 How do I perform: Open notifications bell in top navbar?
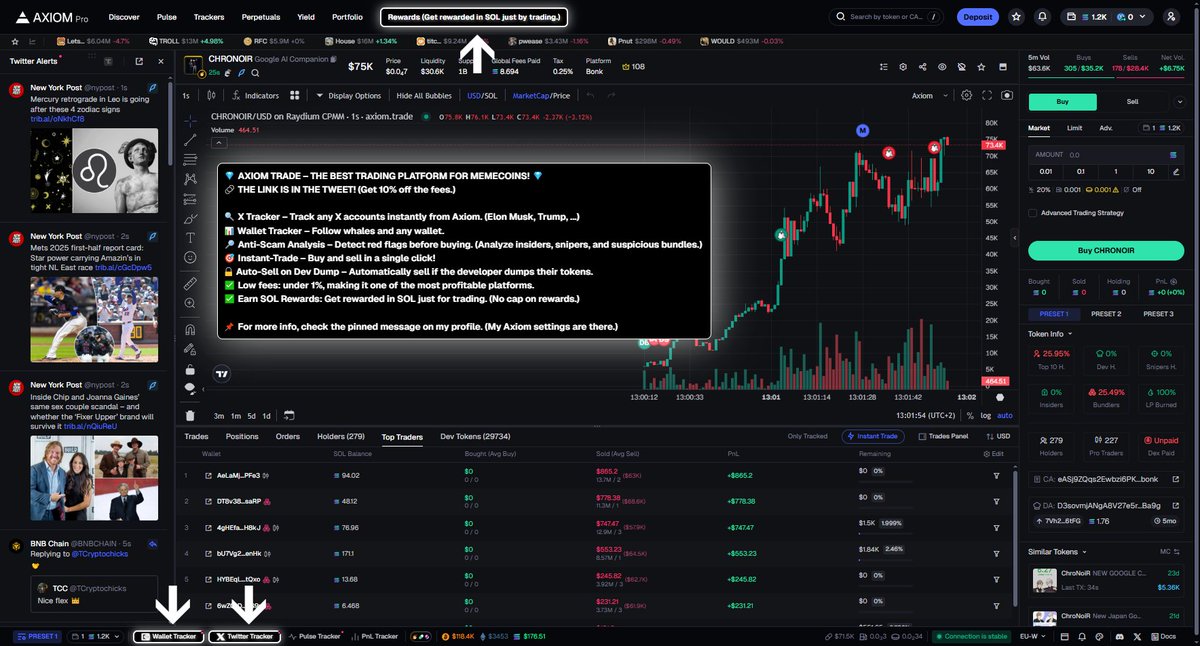[x=1043, y=17]
